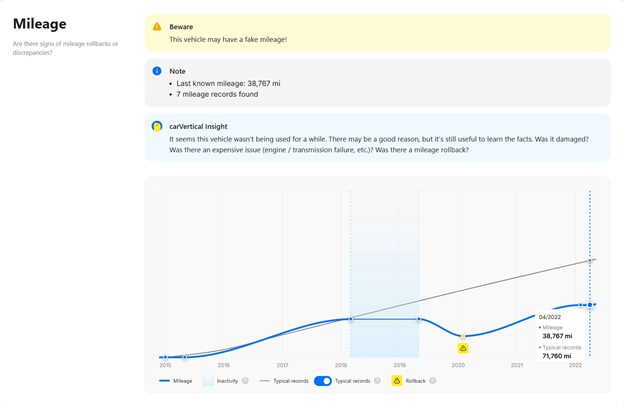Select the 04/2022 mileage data point

pos(590,305)
